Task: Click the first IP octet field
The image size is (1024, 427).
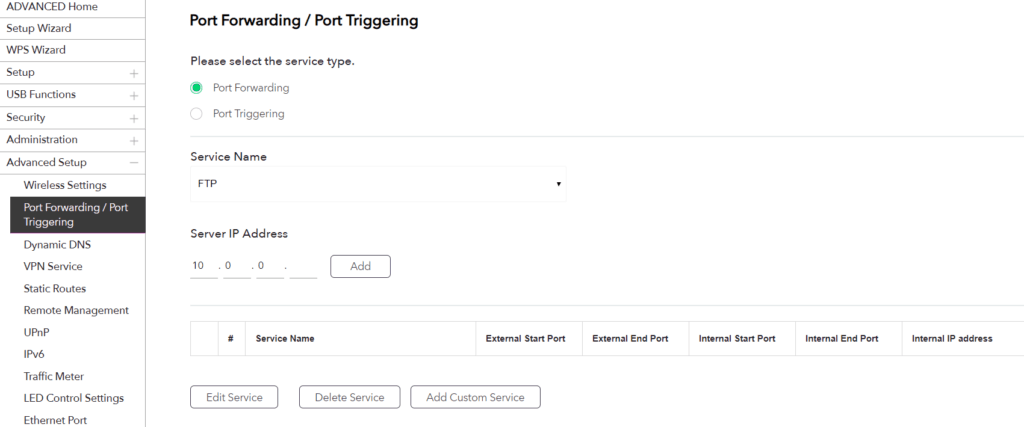Action: [203, 266]
